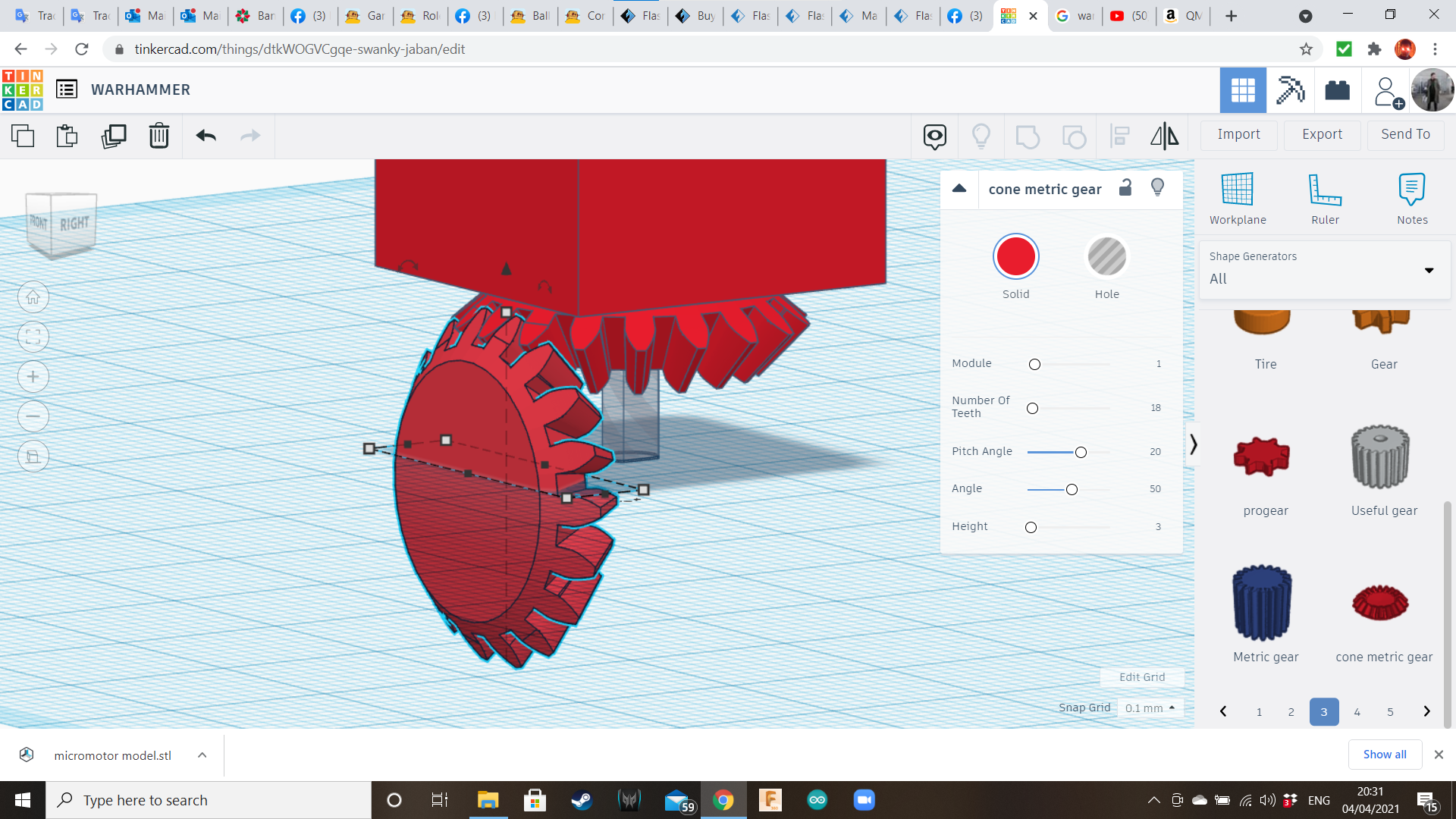Viewport: 1456px width, 819px height.
Task: Collapse the cone metric gear inspector
Action: pyautogui.click(x=959, y=189)
